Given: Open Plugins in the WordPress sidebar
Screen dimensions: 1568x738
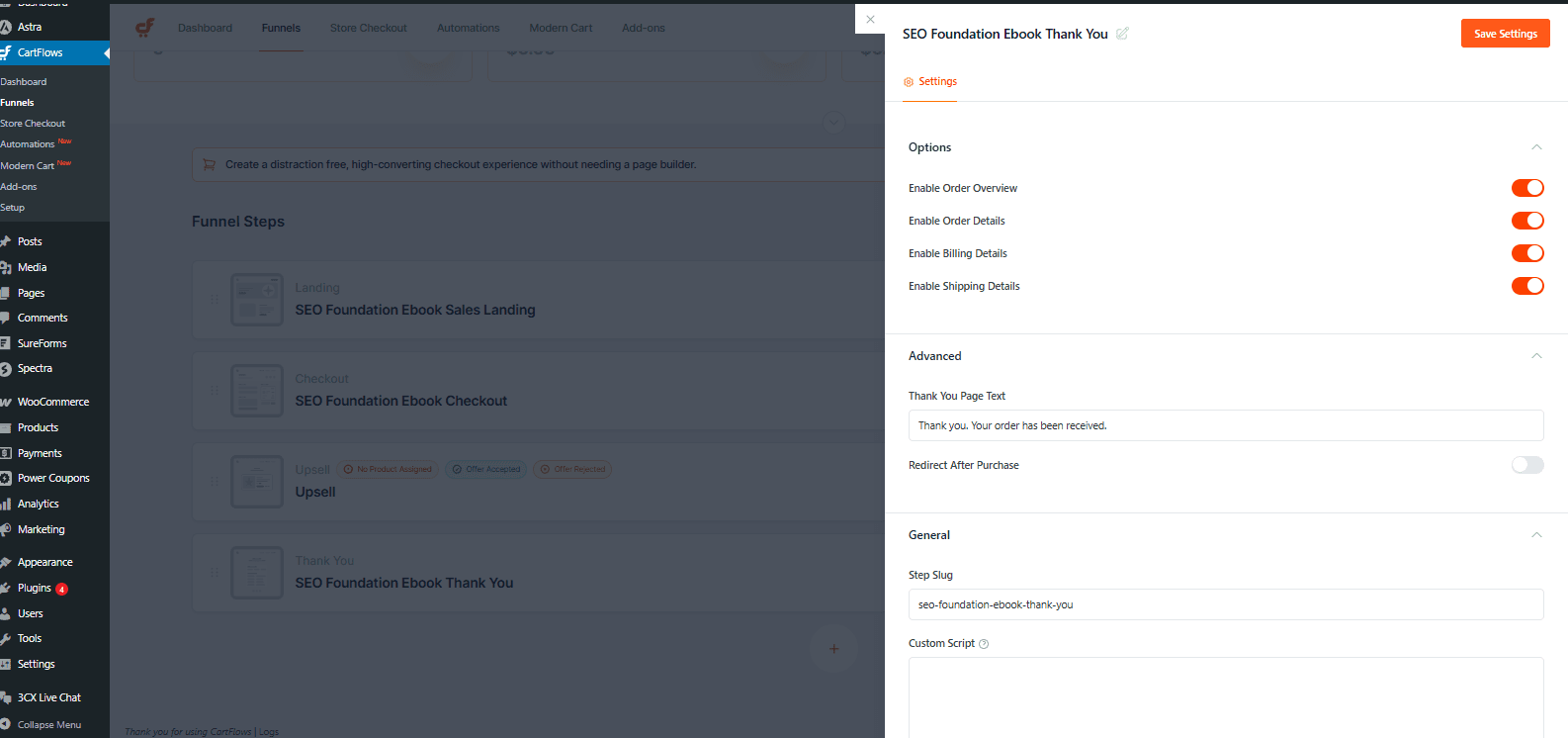Looking at the screenshot, I should (x=35, y=588).
